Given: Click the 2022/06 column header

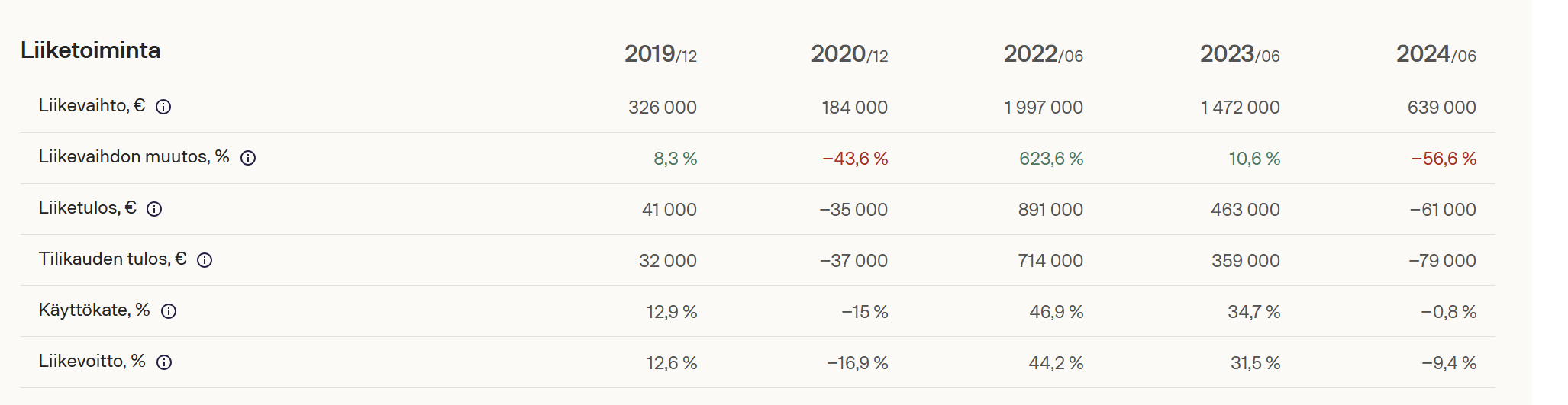Looking at the screenshot, I should 1043,54.
